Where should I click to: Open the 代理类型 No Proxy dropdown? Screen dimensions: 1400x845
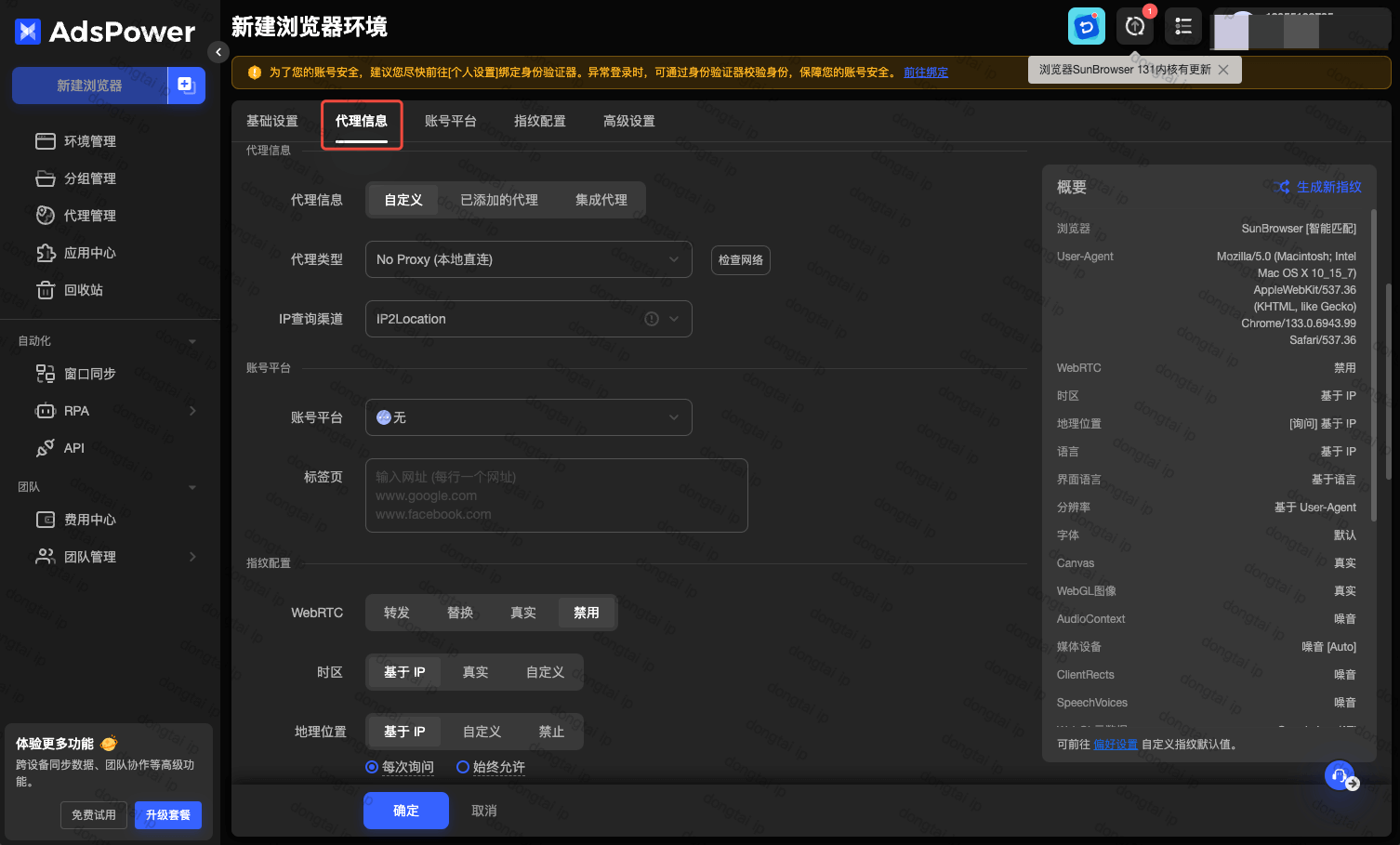coord(528,259)
